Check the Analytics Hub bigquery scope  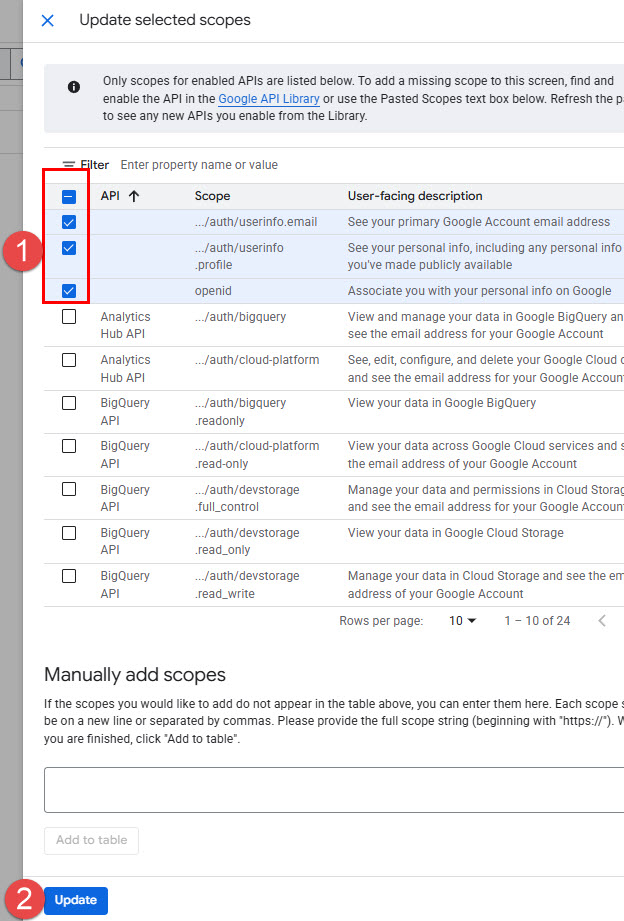point(69,317)
